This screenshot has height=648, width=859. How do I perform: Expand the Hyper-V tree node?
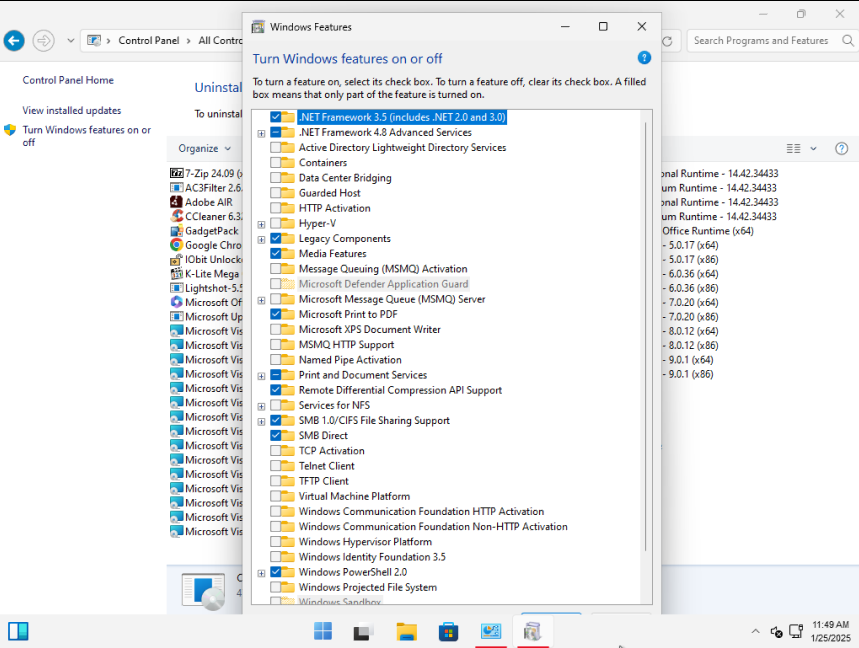click(x=261, y=225)
